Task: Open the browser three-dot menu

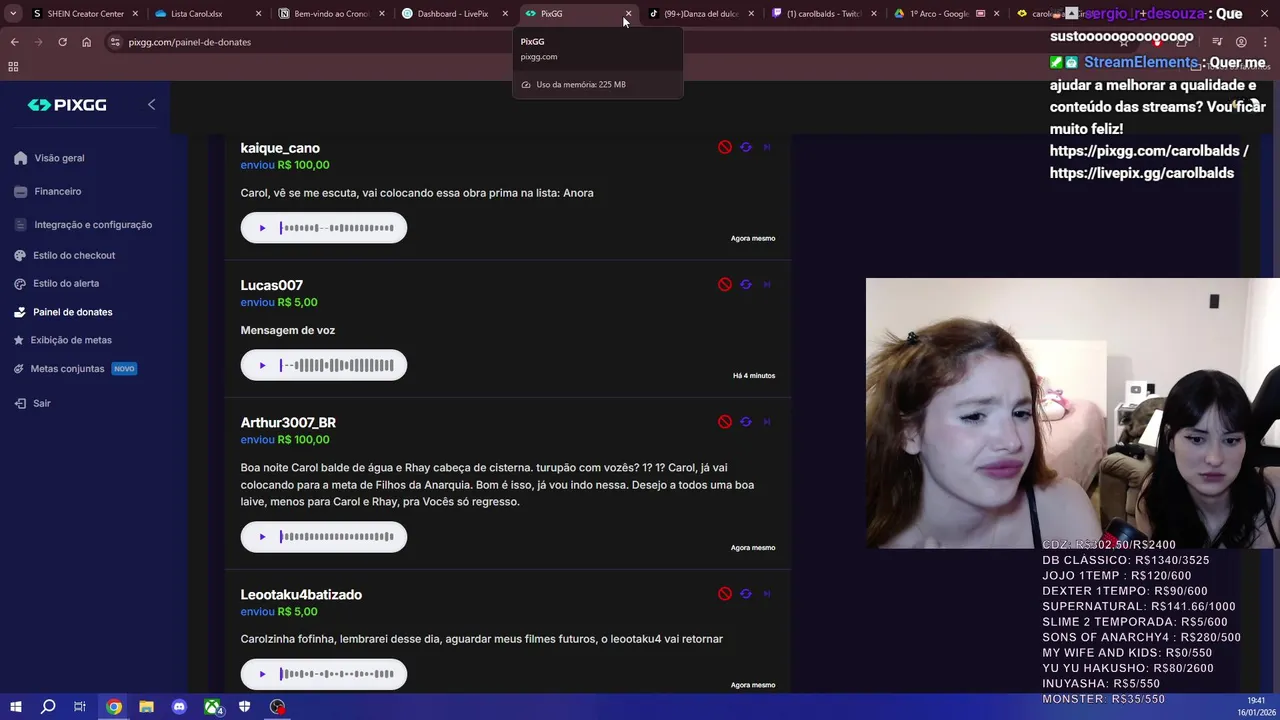Action: (1265, 42)
